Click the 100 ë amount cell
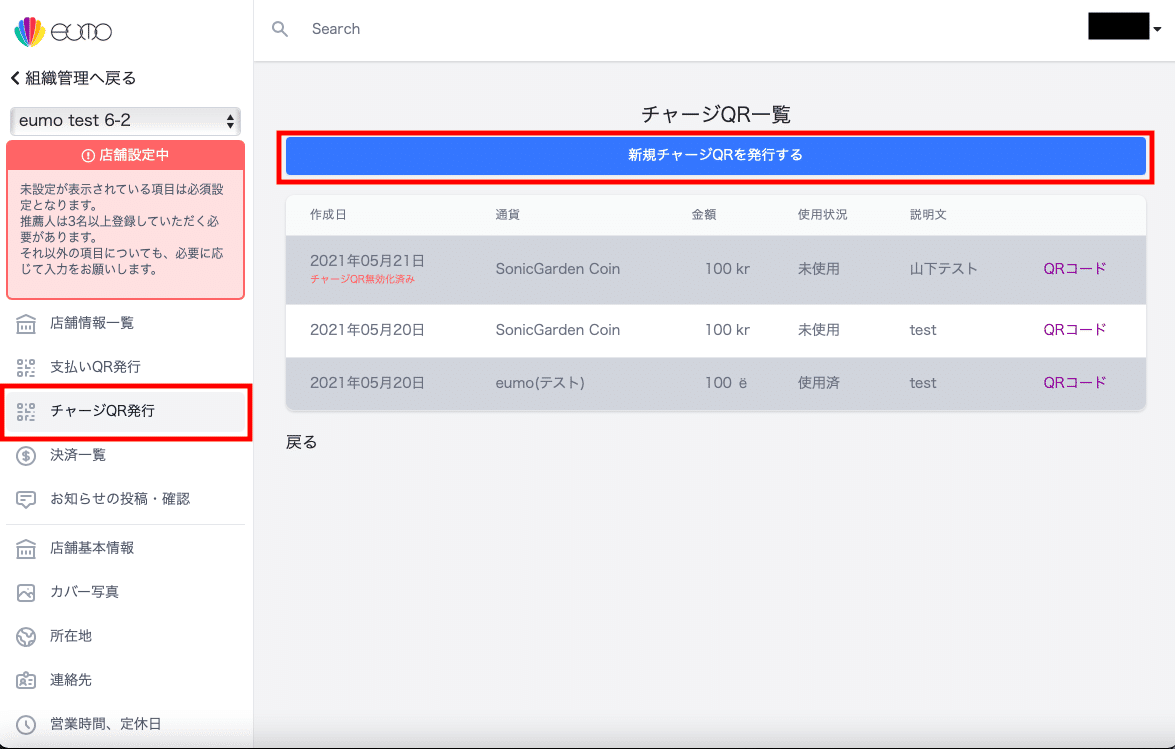Screen dimensions: 1175x749 pos(725,383)
